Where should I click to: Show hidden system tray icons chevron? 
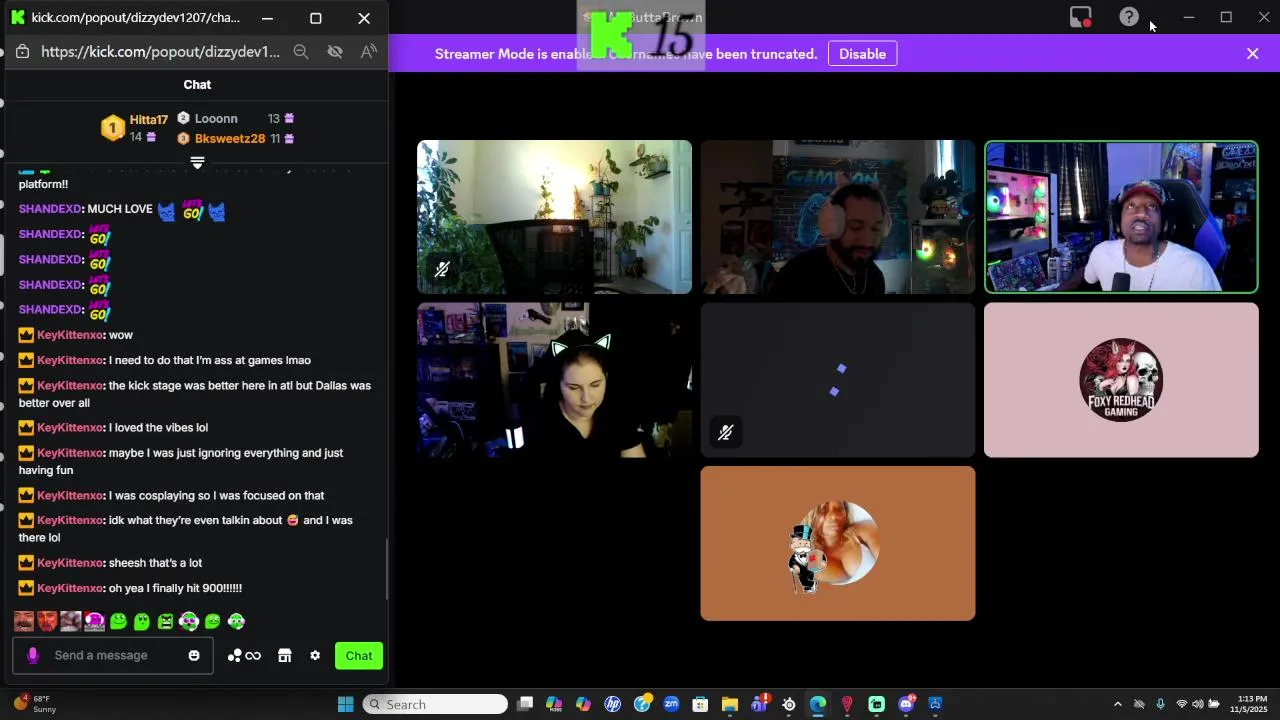point(1118,704)
